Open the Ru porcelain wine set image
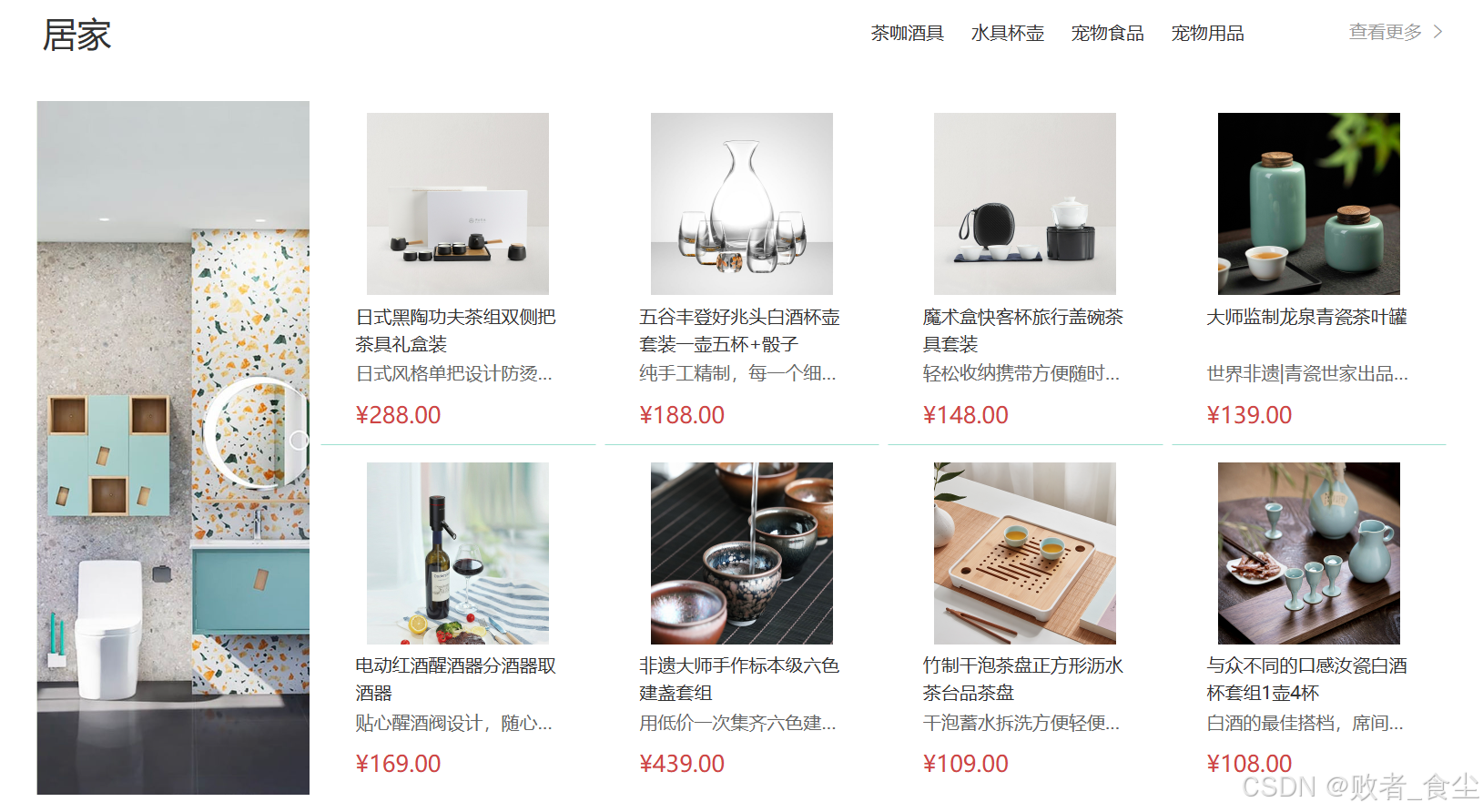 pos(1309,553)
